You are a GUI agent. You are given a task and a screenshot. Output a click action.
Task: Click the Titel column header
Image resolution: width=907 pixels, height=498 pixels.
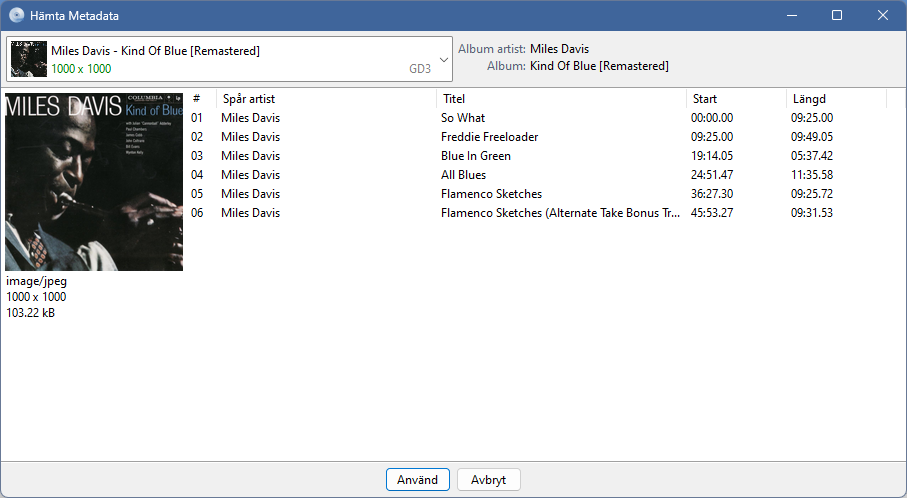(454, 99)
